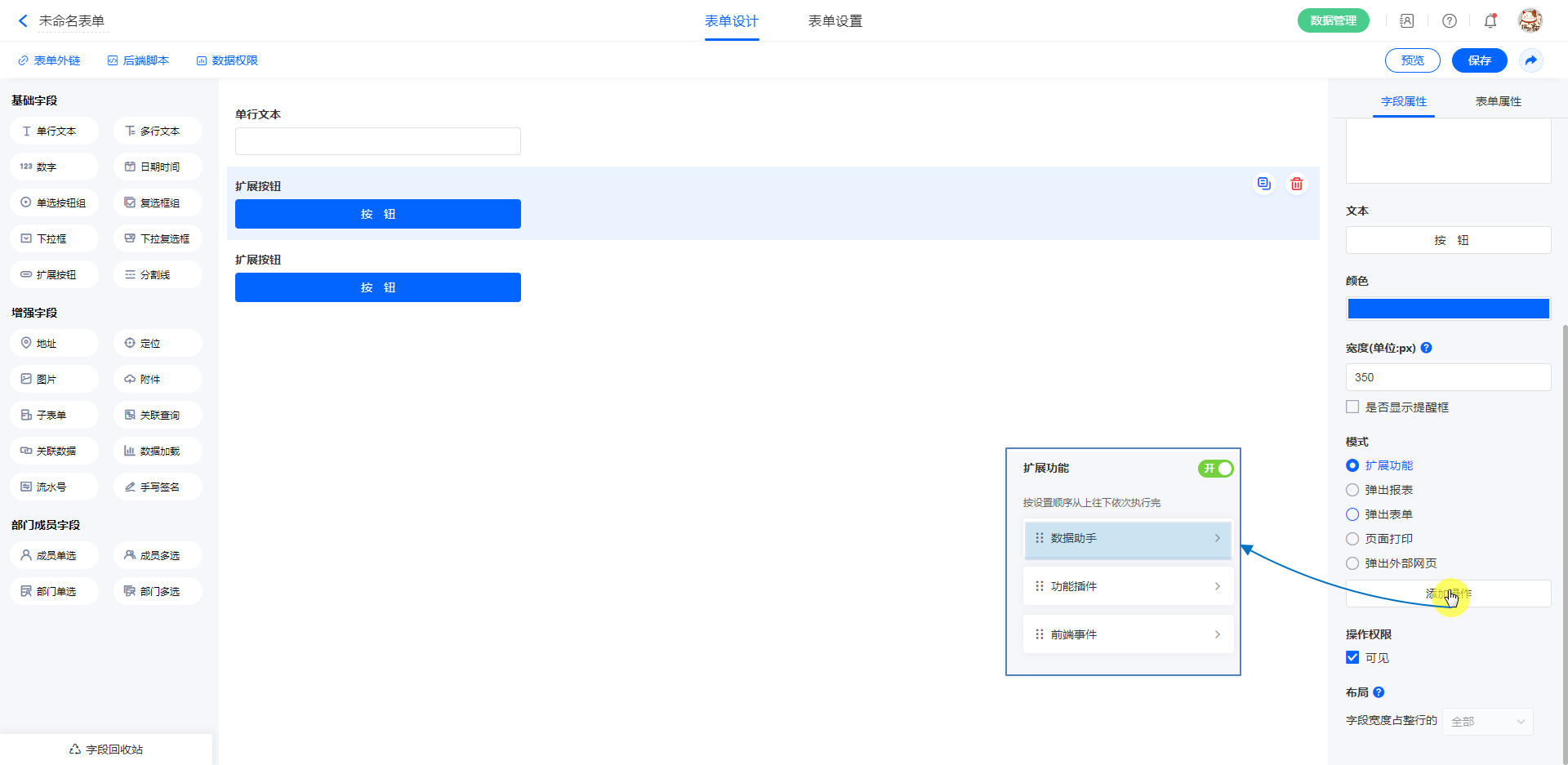
Task: Open the 字段宽度占整行的 dropdown
Action: (x=1487, y=722)
